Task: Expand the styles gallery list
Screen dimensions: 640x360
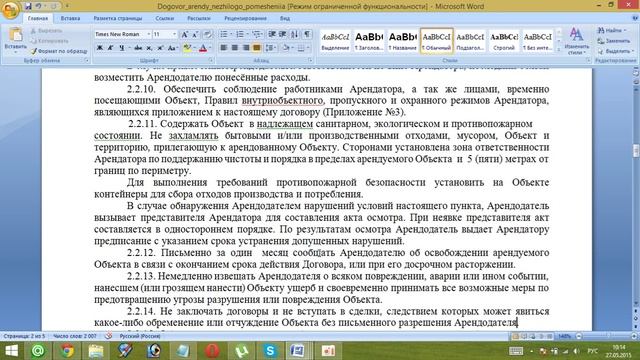Action: pyautogui.click(x=559, y=49)
